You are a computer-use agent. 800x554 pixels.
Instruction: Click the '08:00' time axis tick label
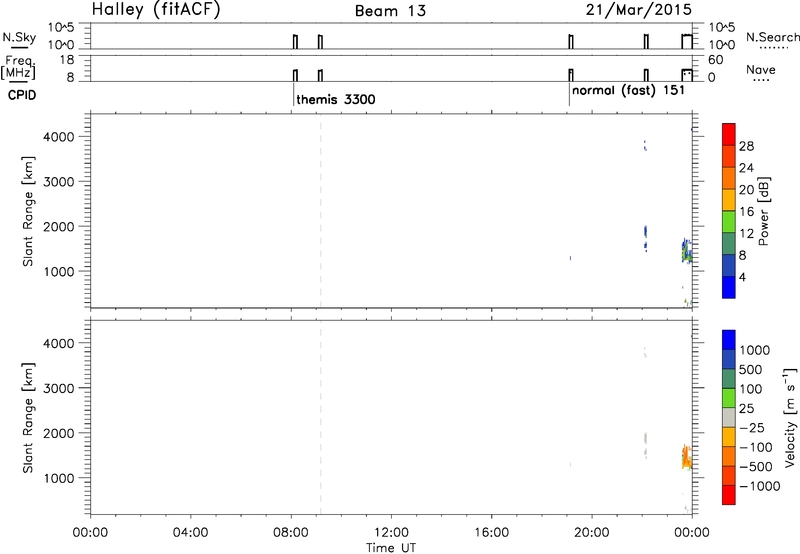click(x=291, y=533)
